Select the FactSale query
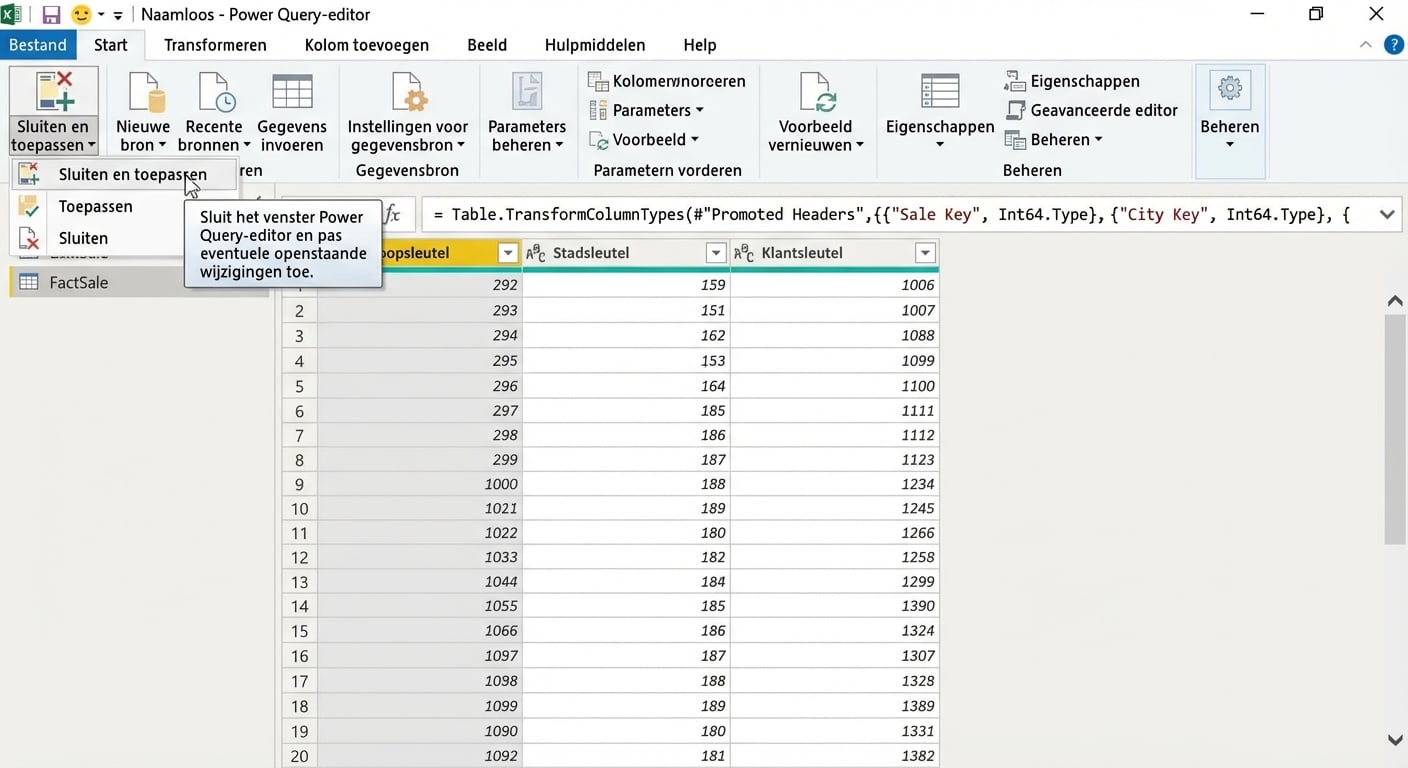 (x=78, y=282)
